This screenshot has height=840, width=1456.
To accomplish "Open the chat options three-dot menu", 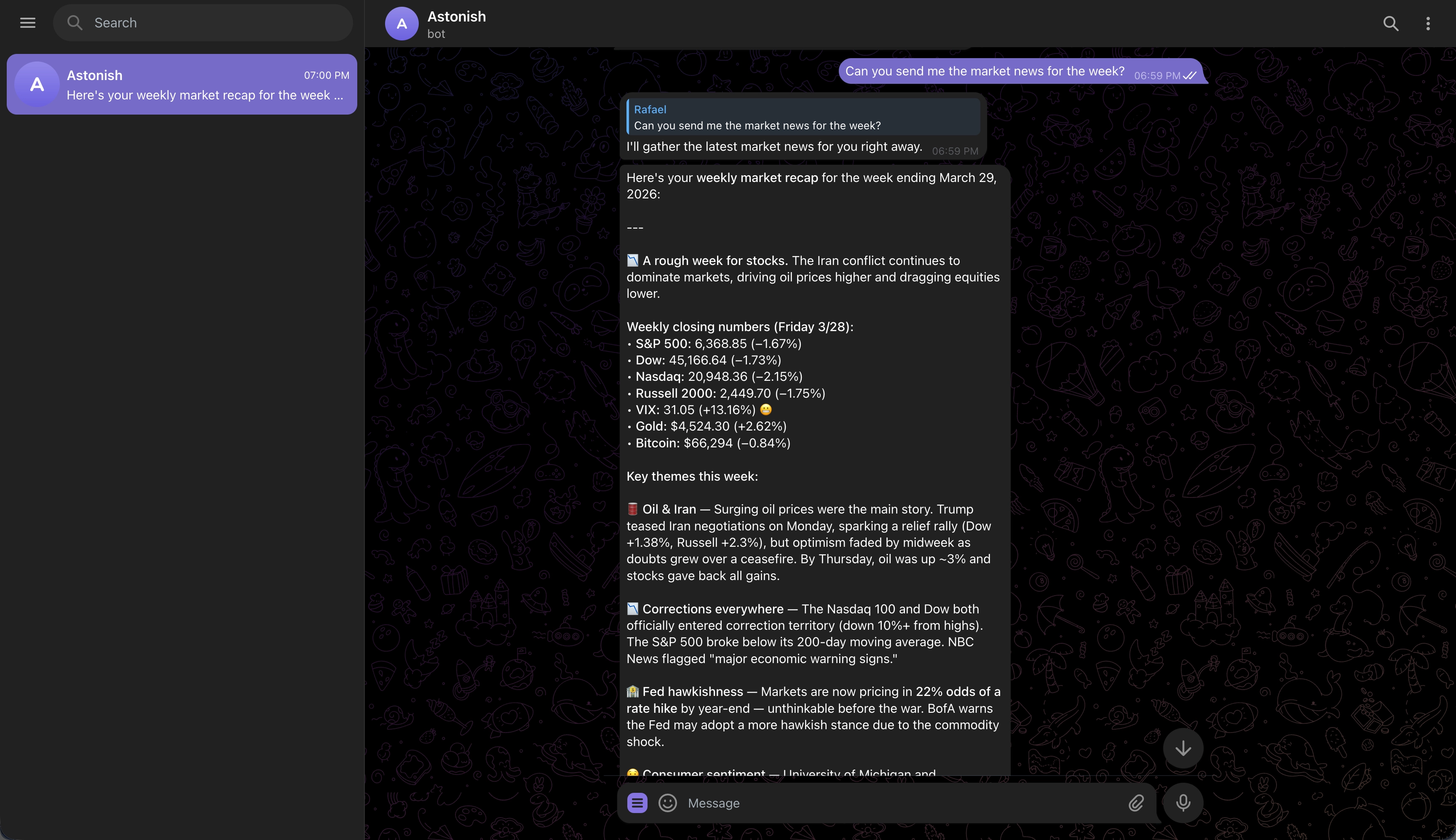I will click(1428, 24).
